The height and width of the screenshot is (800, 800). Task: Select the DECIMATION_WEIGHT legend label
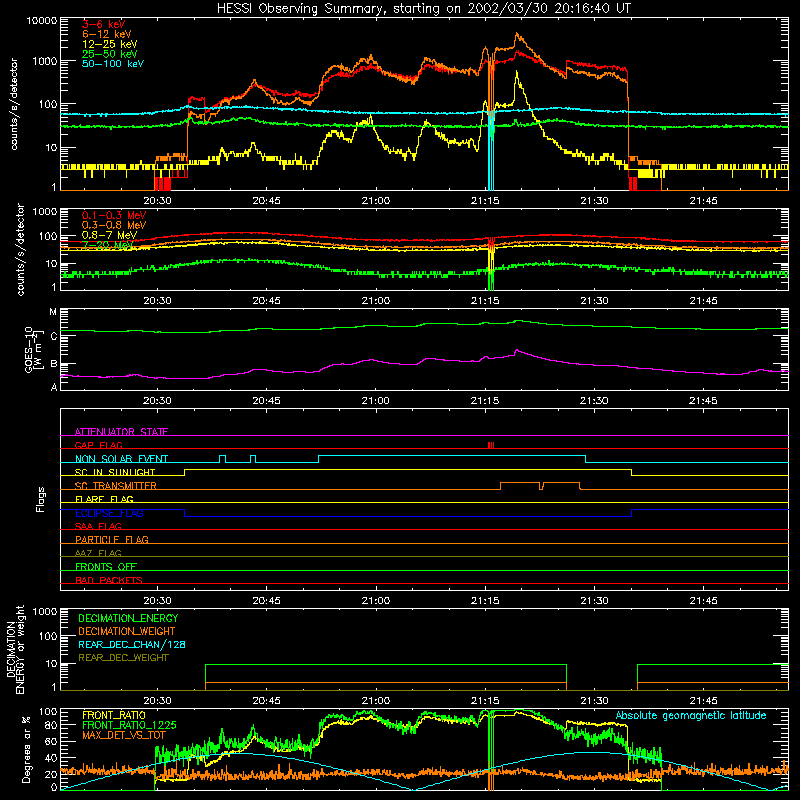coord(127,632)
